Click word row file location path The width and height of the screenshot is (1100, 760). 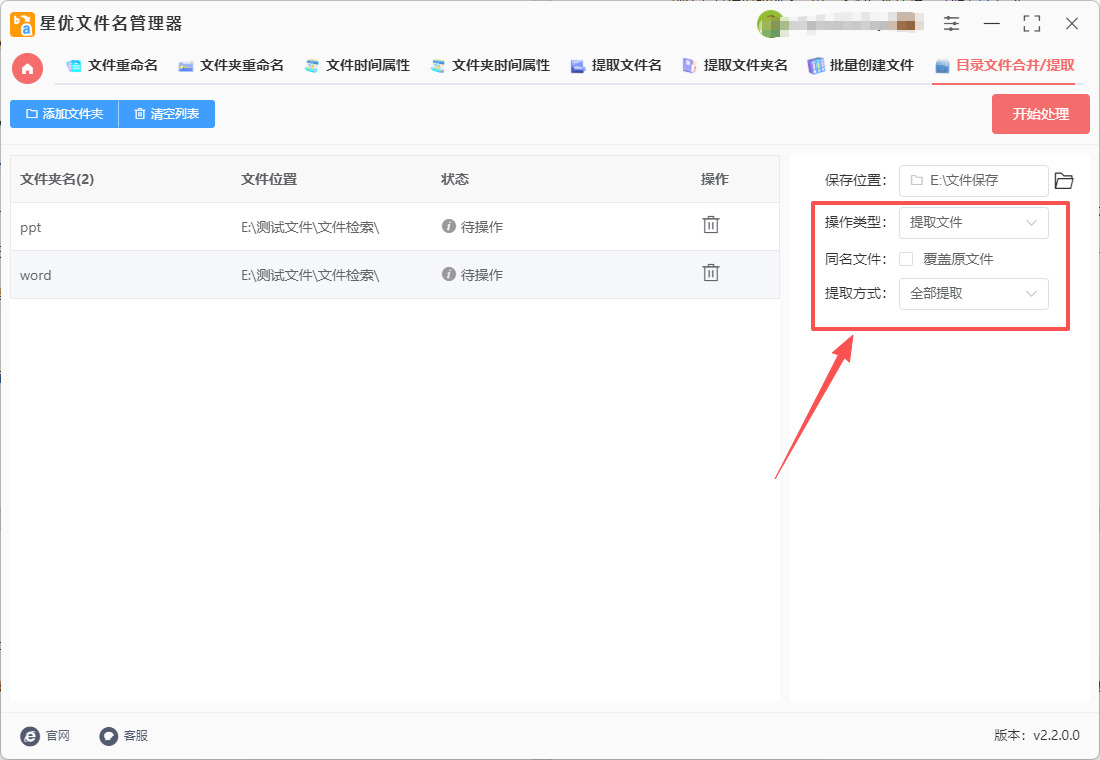pyautogui.click(x=310, y=275)
